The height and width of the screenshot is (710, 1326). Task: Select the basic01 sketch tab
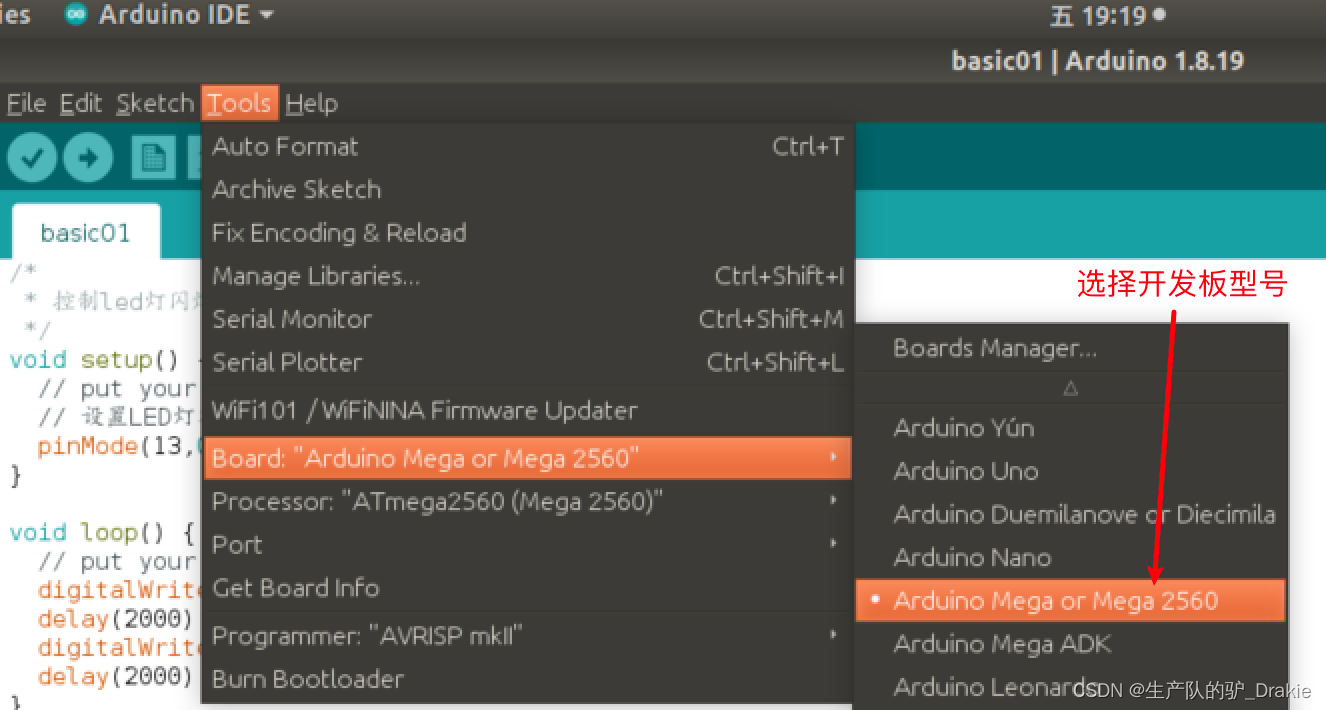point(86,233)
